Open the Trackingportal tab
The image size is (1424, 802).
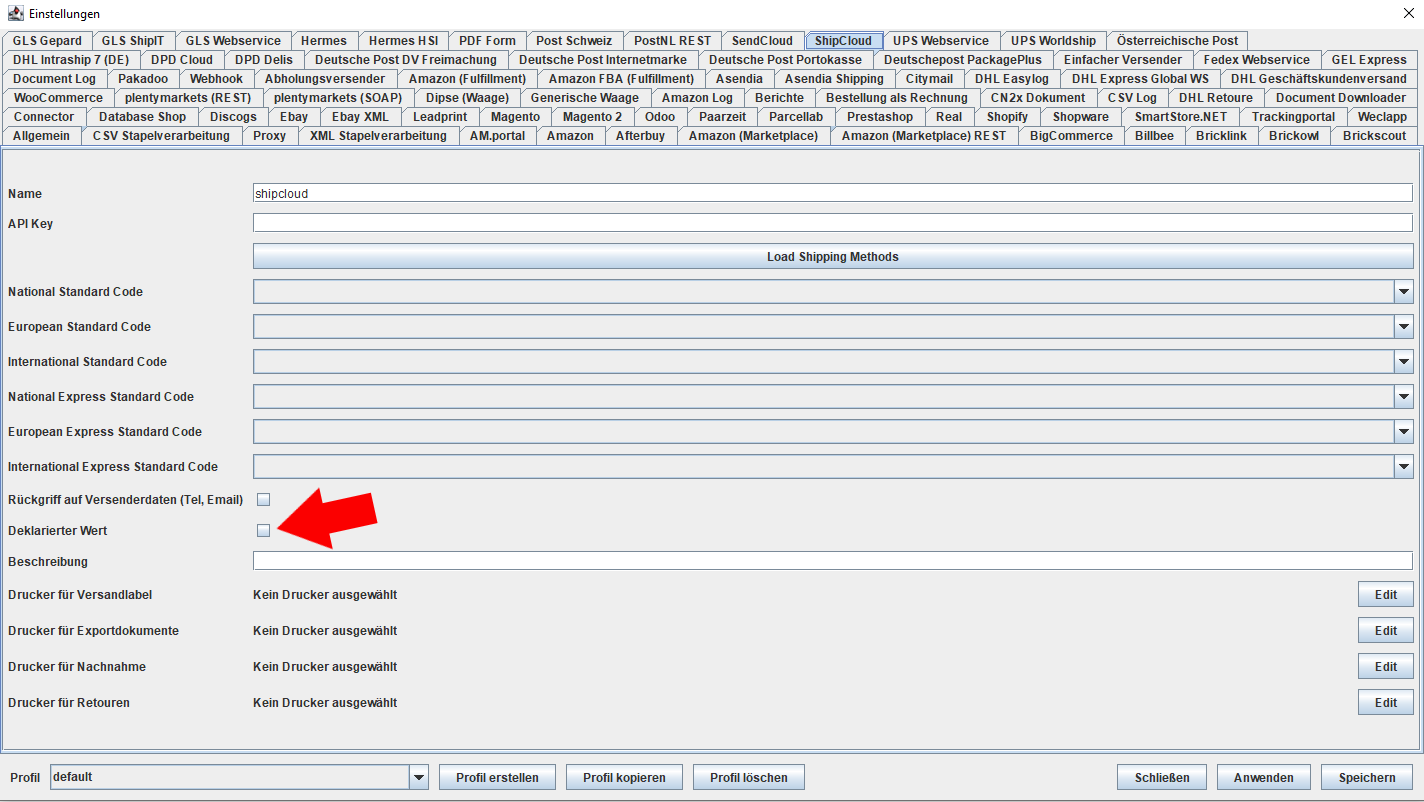click(1293, 117)
